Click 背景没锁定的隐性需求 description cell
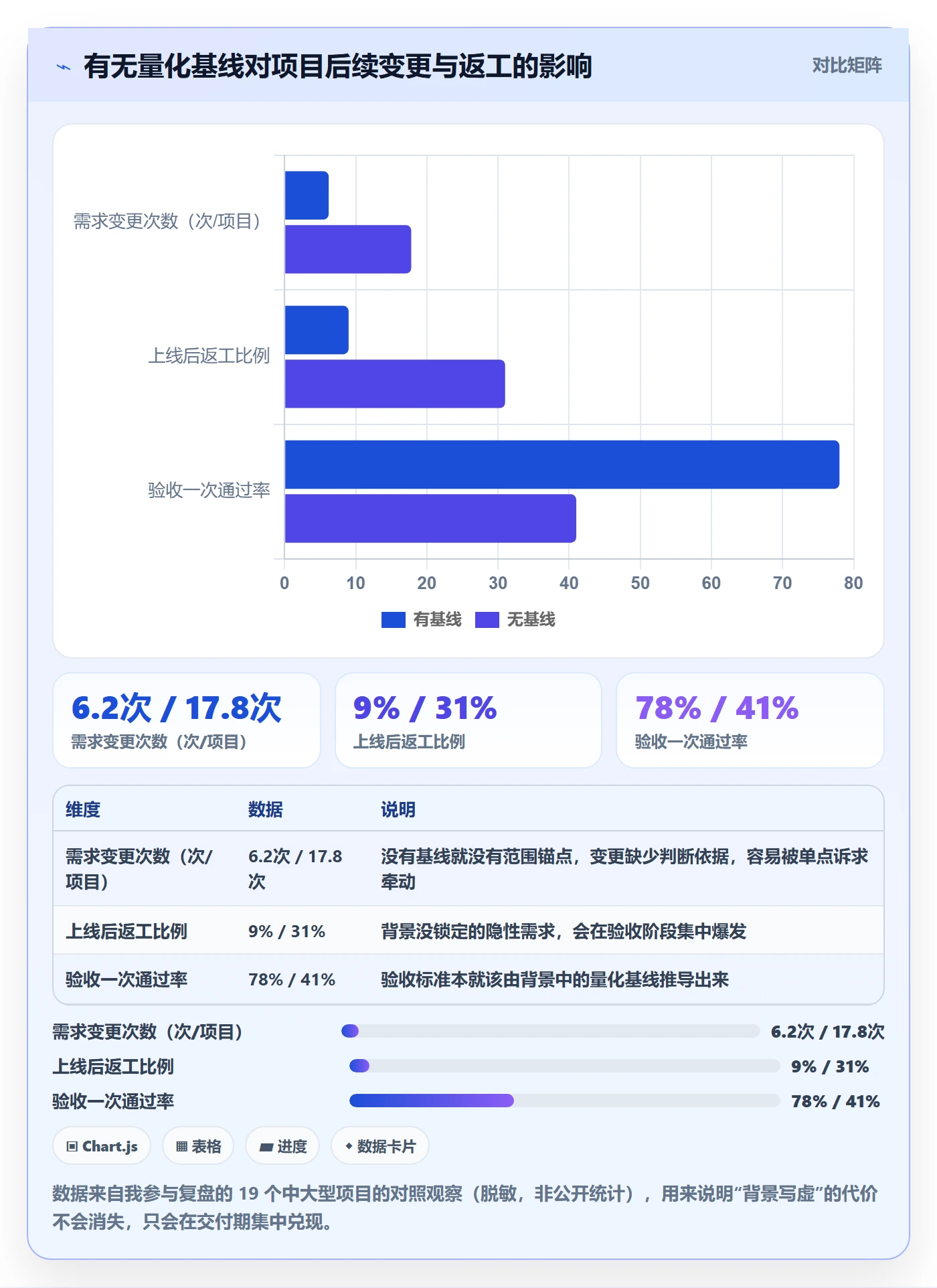This screenshot has width=937, height=1288. click(x=564, y=931)
